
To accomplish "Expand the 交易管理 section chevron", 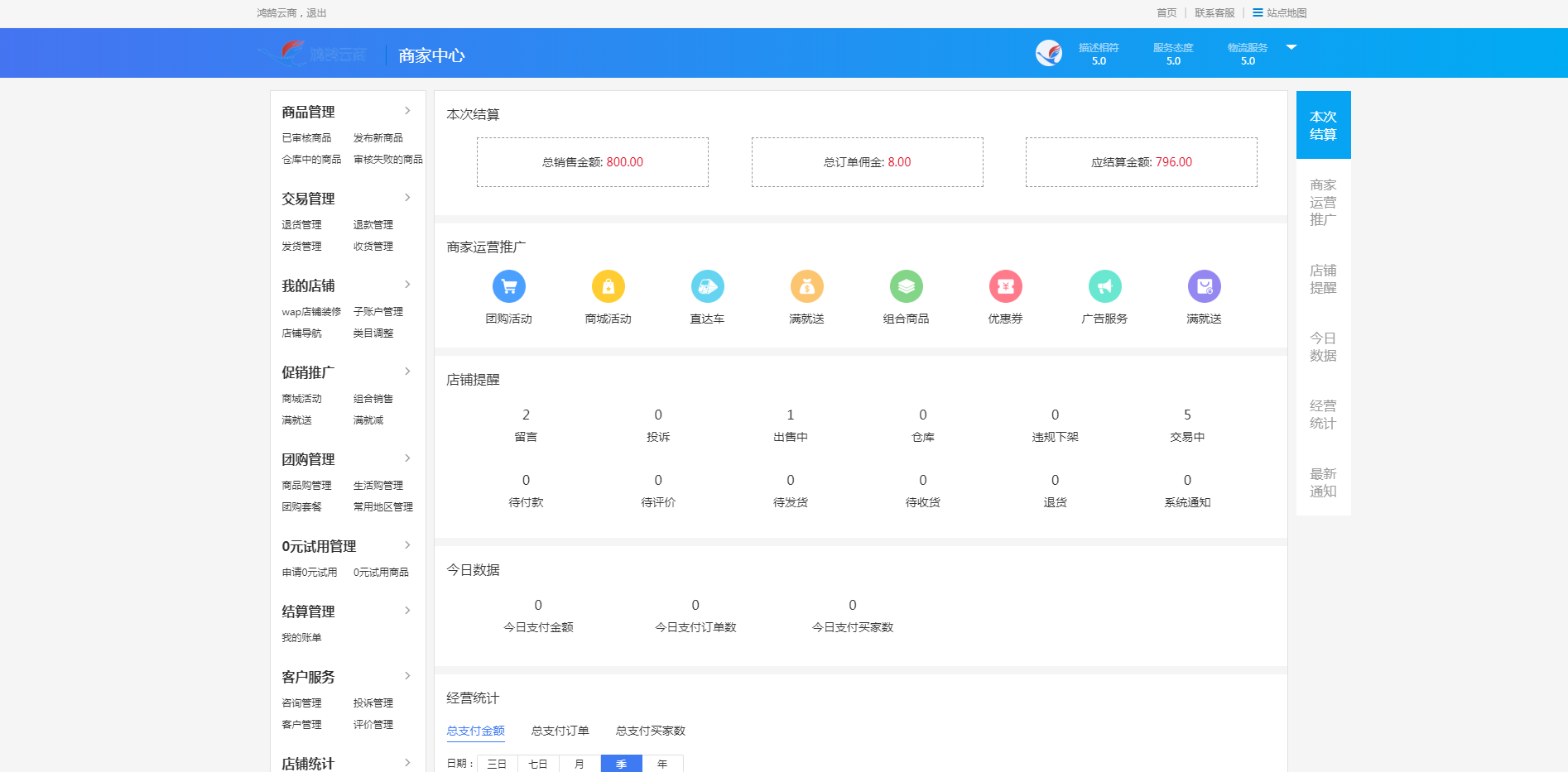I will point(407,197).
